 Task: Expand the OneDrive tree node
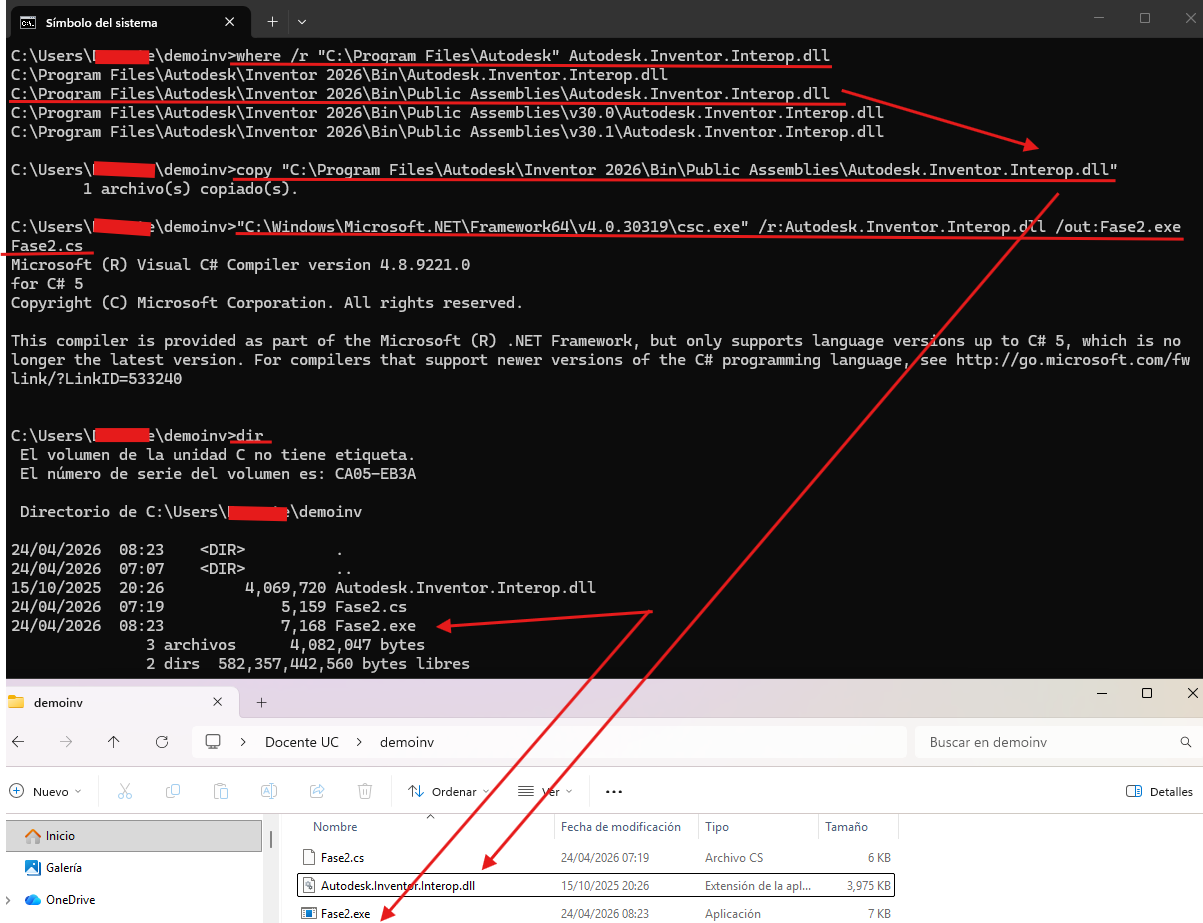[10, 900]
